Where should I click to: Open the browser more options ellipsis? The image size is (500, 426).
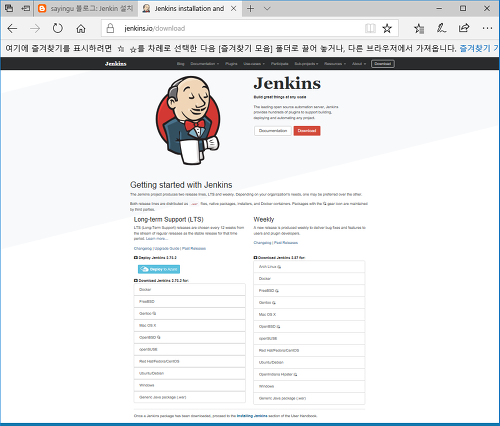487,28
